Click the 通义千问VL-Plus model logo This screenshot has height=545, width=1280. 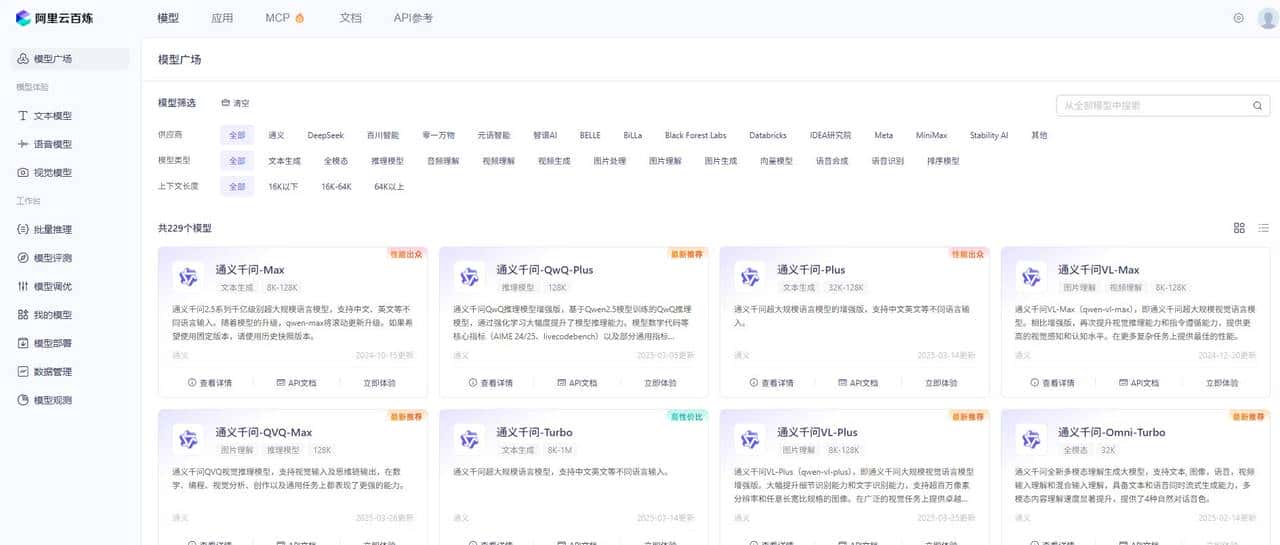tap(749, 438)
